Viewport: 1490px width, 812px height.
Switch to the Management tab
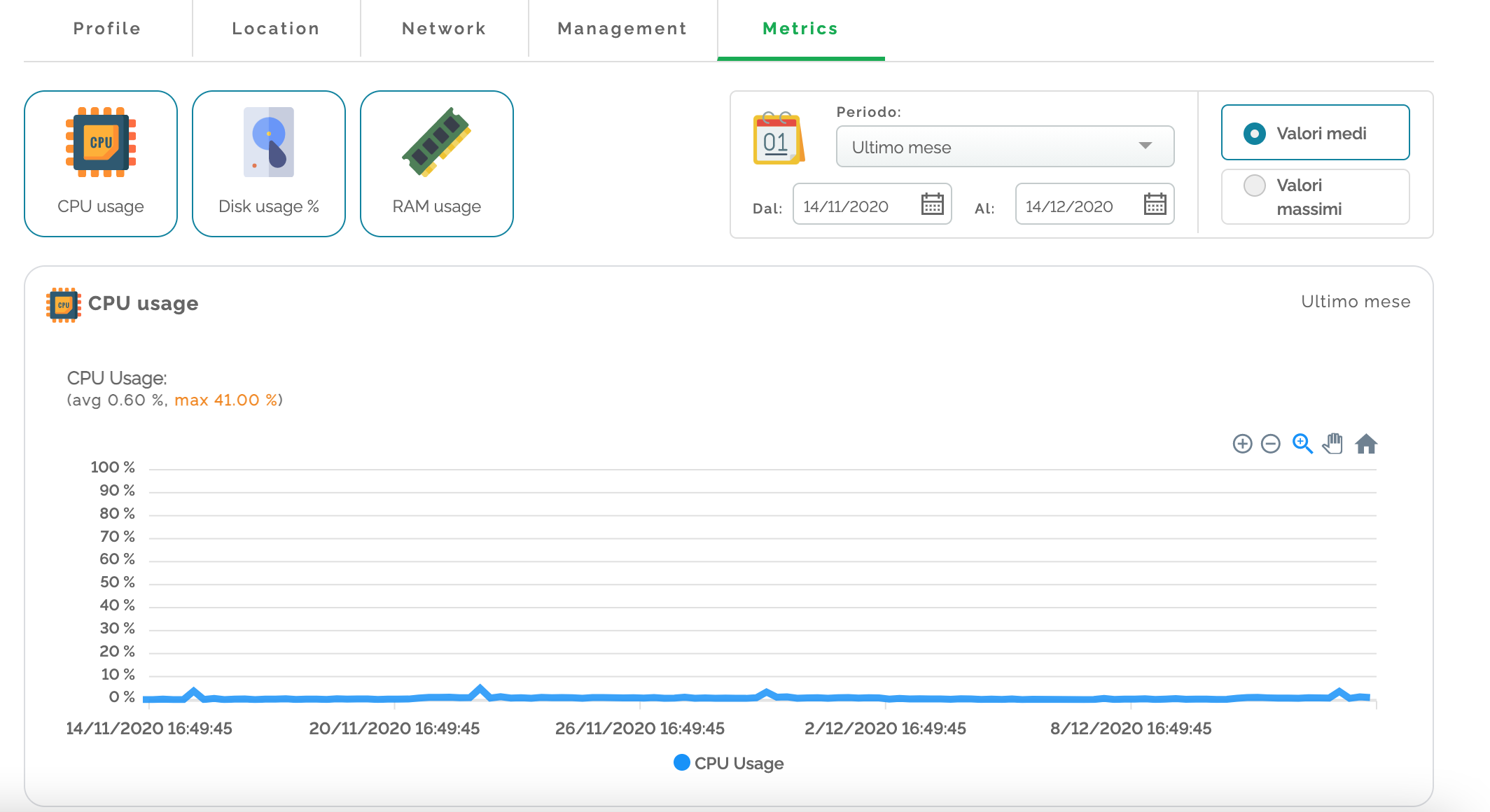622,29
